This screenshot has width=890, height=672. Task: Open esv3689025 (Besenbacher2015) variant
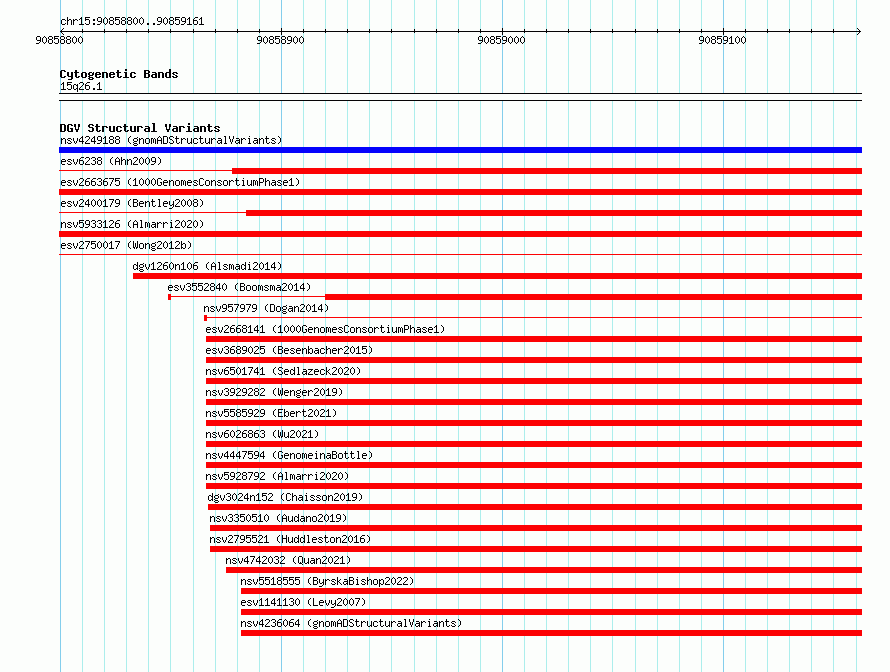289,350
